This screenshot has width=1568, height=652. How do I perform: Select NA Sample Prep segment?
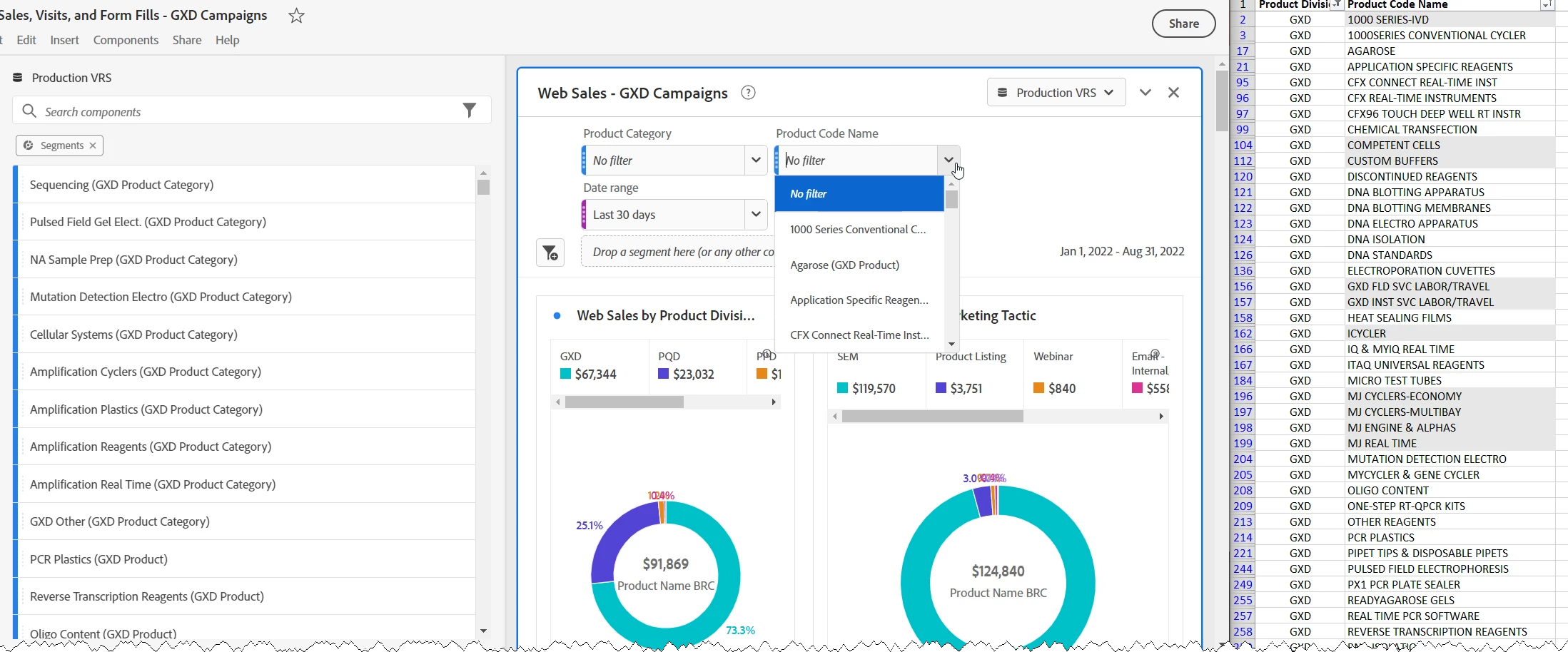click(245, 260)
